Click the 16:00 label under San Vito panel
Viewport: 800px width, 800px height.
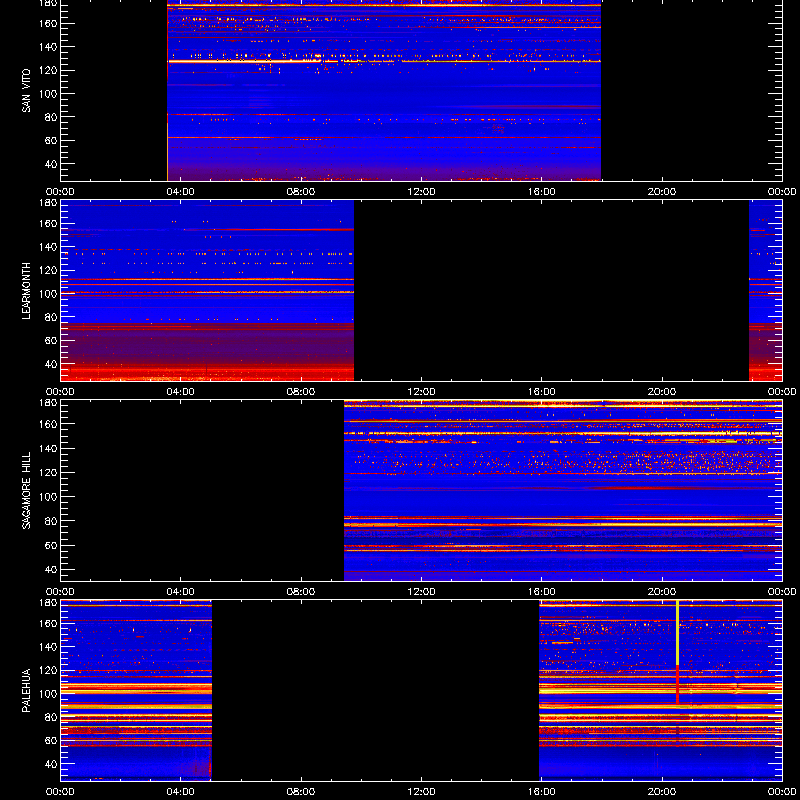(x=542, y=192)
